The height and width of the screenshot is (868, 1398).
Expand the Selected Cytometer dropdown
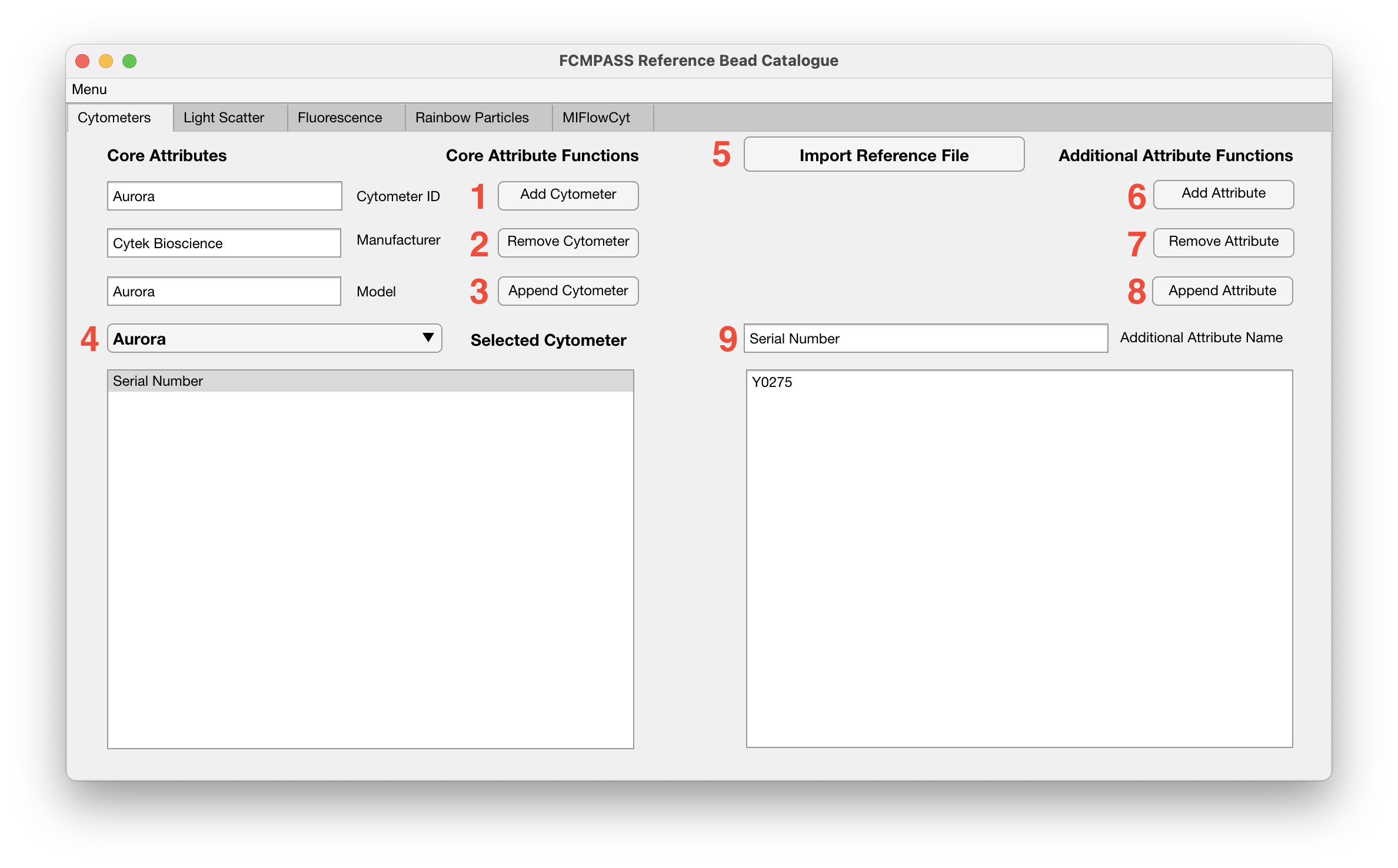click(x=274, y=339)
